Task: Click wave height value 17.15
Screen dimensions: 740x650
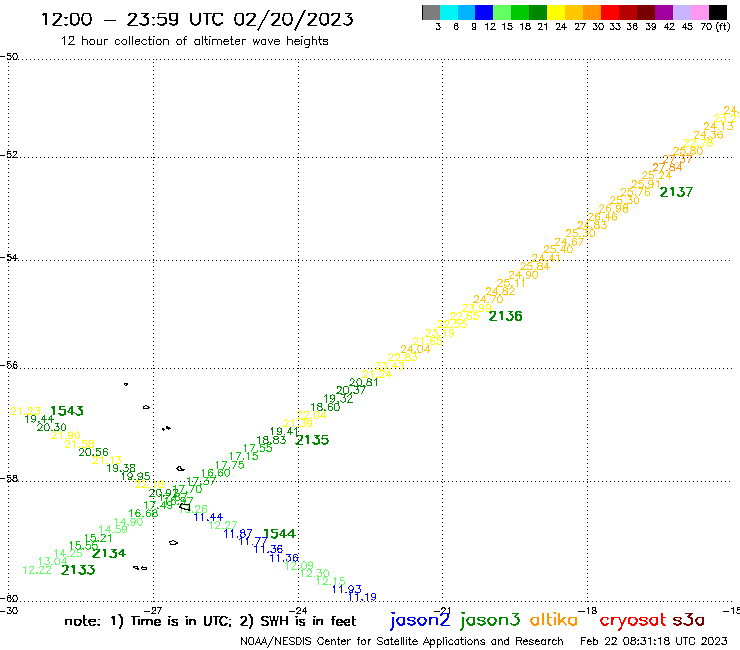Action: tap(244, 456)
